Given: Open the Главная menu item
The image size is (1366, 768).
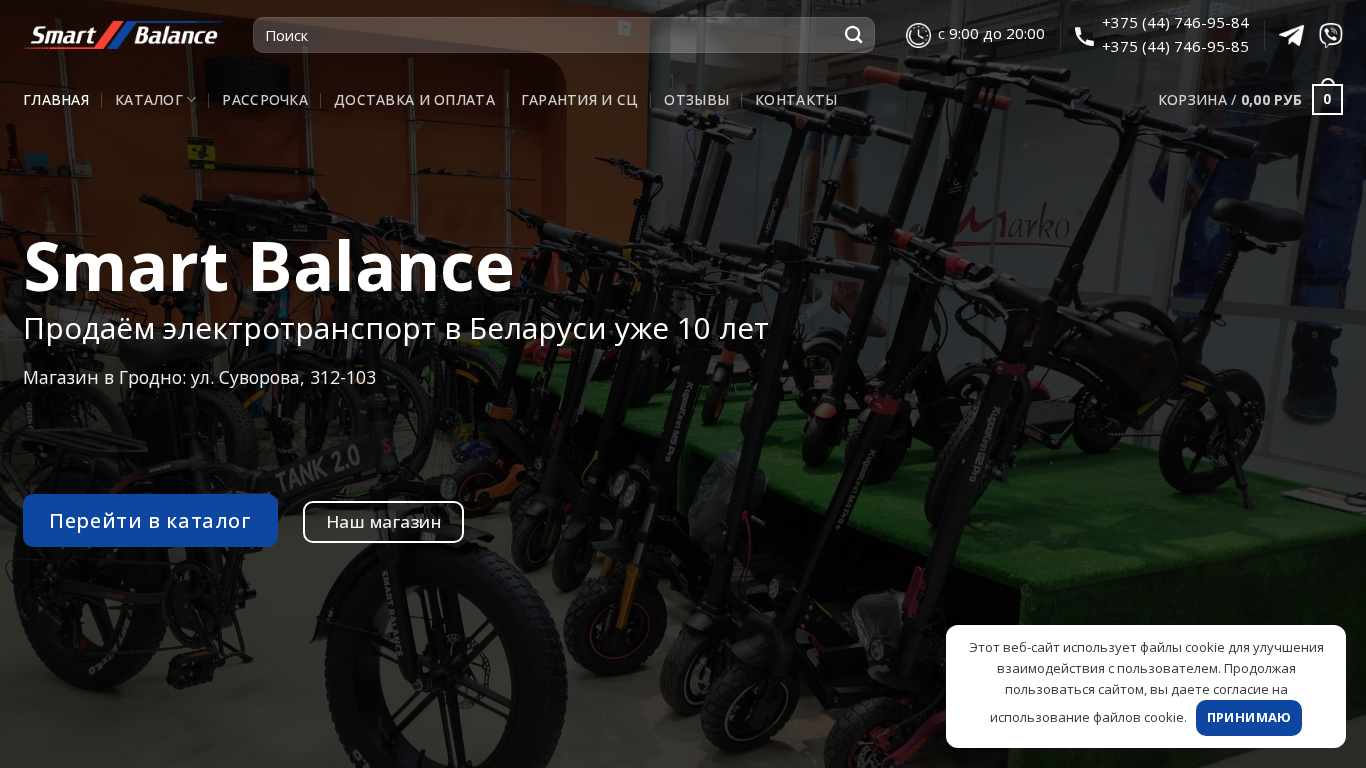Looking at the screenshot, I should tap(56, 100).
